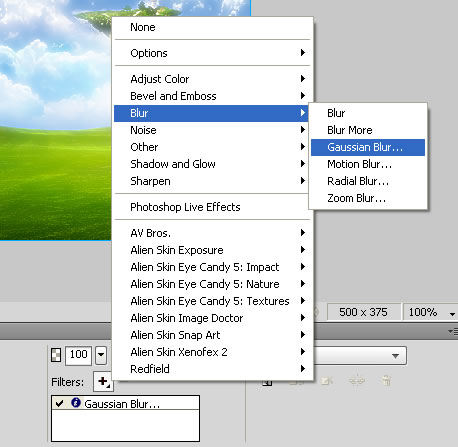Expand the combo box in properties panel
Image resolution: width=458 pixels, height=447 pixels.
point(396,356)
